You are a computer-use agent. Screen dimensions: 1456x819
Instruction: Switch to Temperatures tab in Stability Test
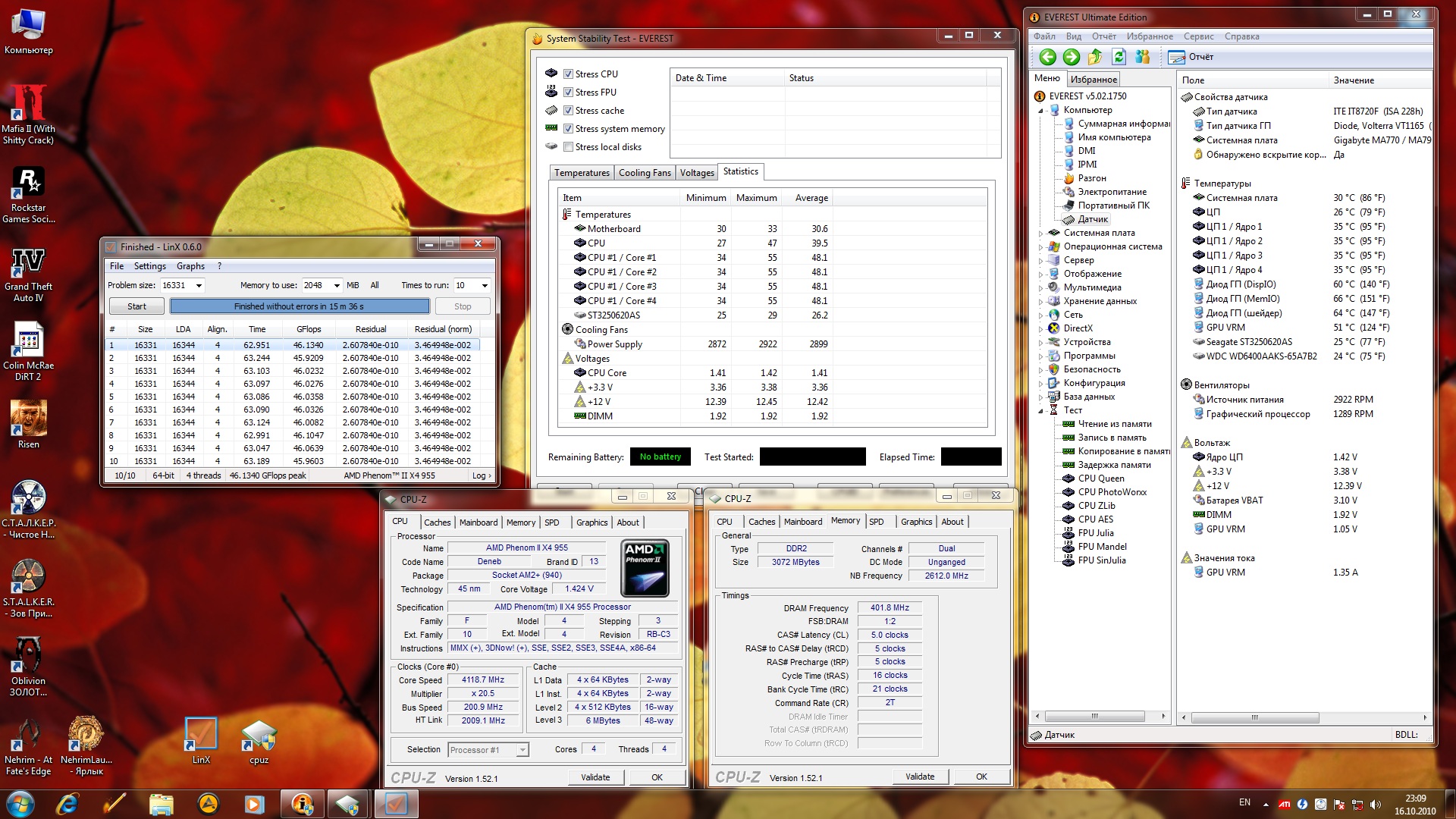(x=582, y=173)
